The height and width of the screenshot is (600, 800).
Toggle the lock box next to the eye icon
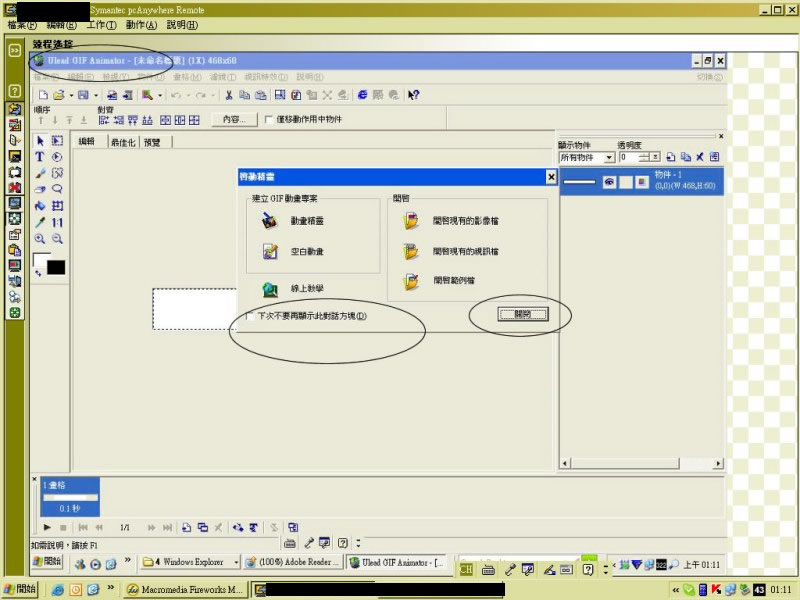point(626,182)
